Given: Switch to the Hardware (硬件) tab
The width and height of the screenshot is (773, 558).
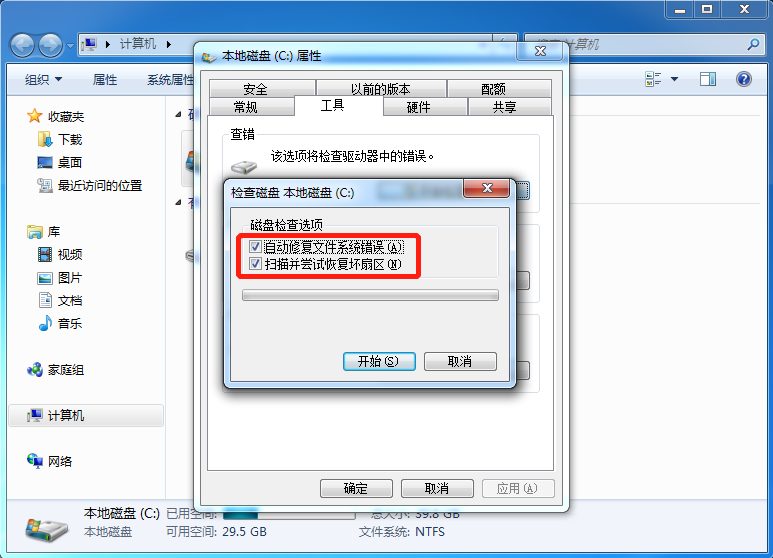Looking at the screenshot, I should (418, 107).
